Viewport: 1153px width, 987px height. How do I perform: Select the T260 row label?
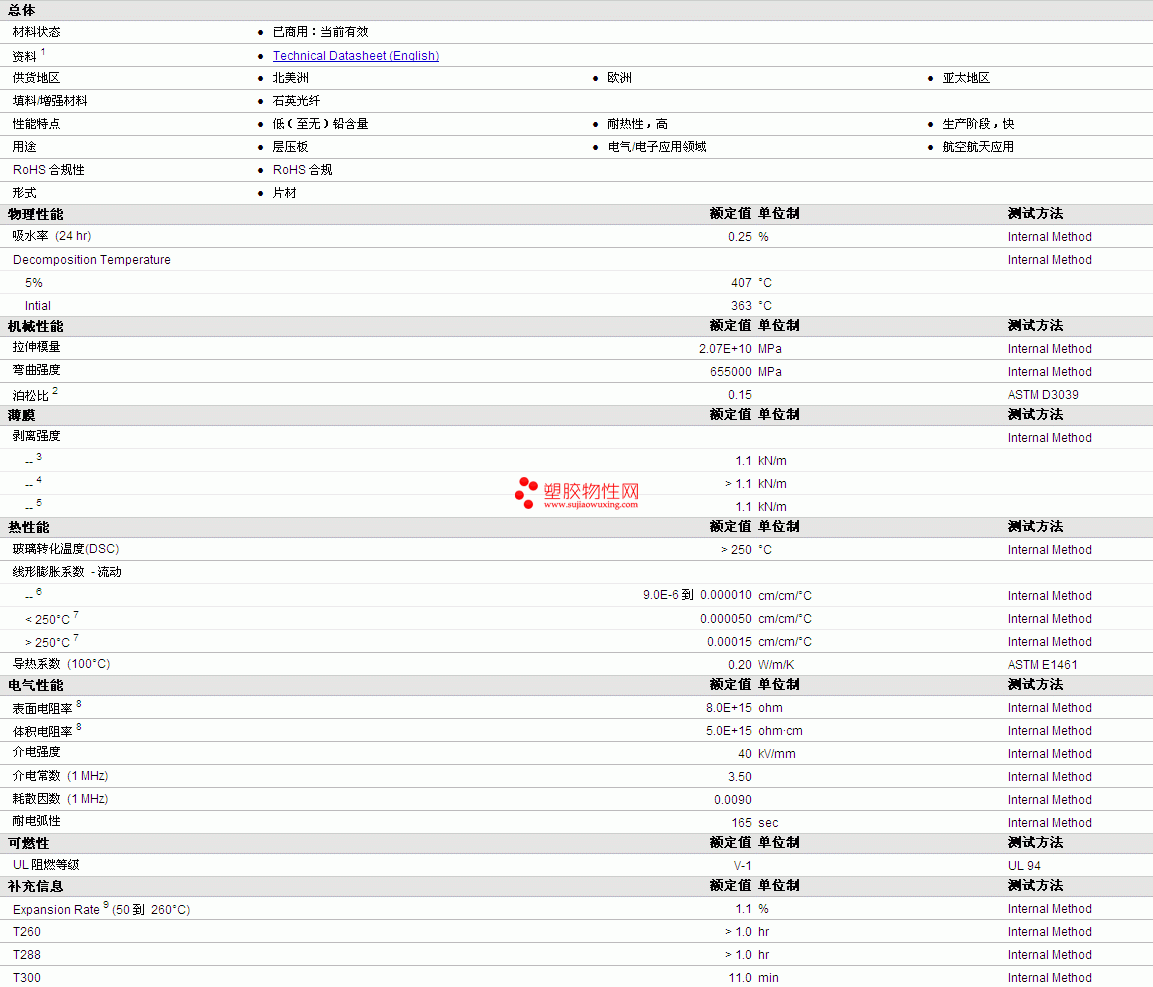pyautogui.click(x=26, y=932)
